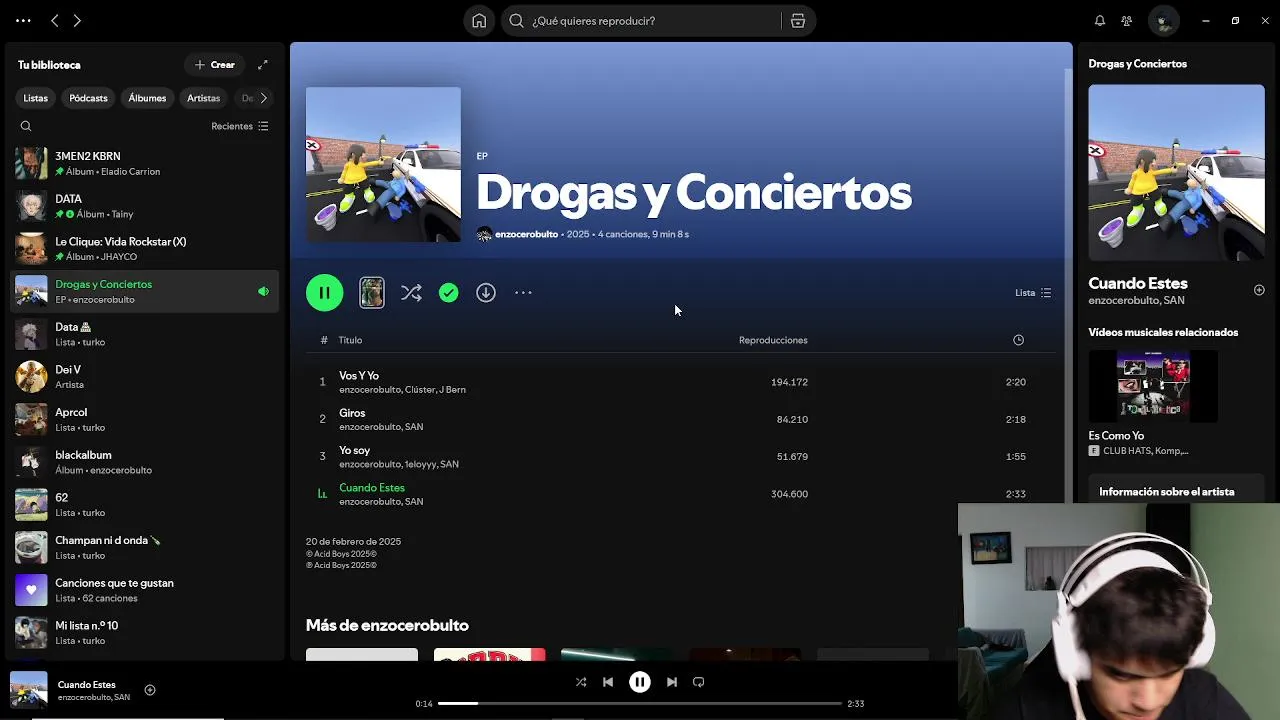1280x720 pixels.
Task: Show more library filters with chevron
Action: point(263,98)
